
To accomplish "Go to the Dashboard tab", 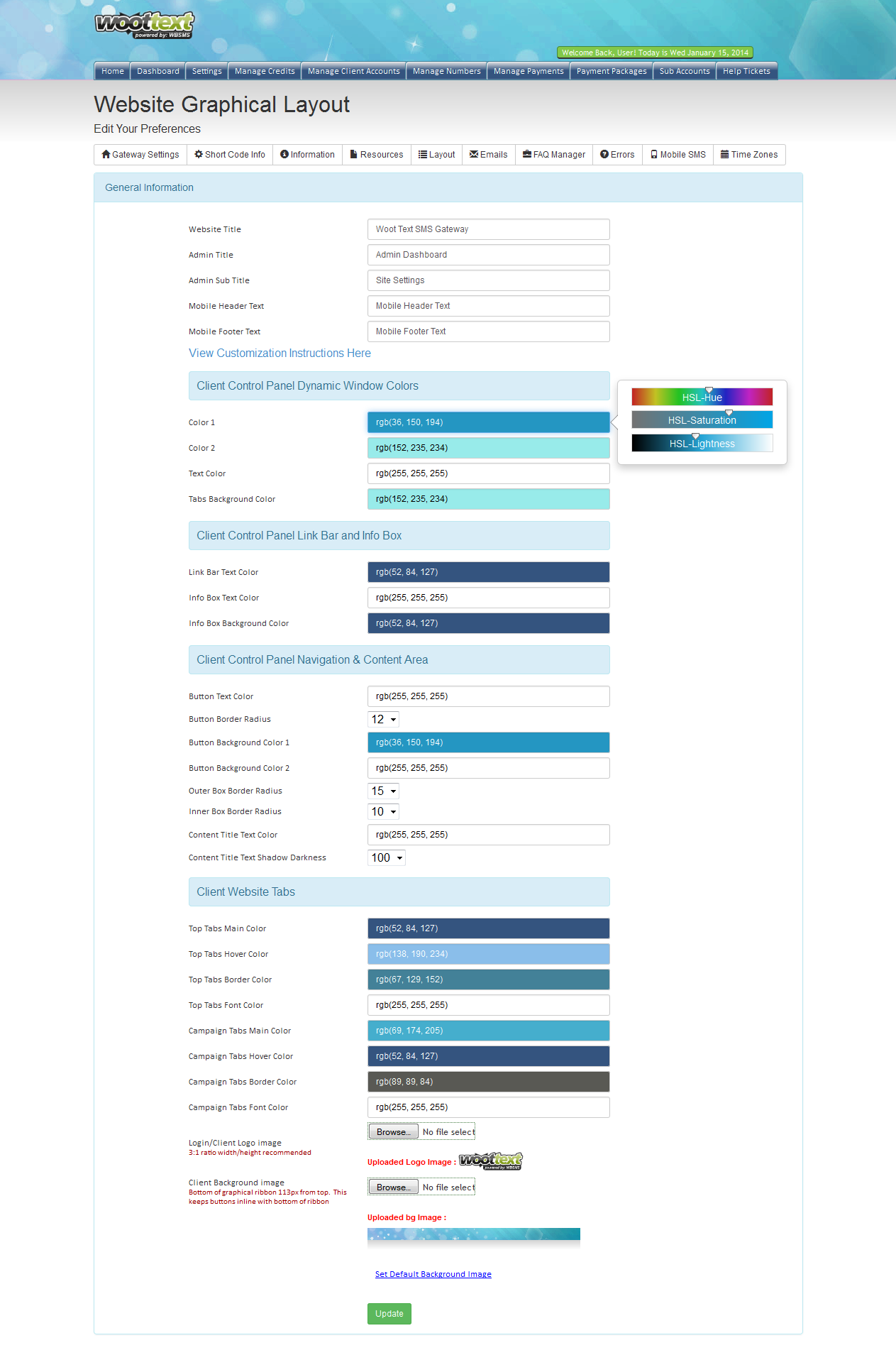I will coord(158,71).
